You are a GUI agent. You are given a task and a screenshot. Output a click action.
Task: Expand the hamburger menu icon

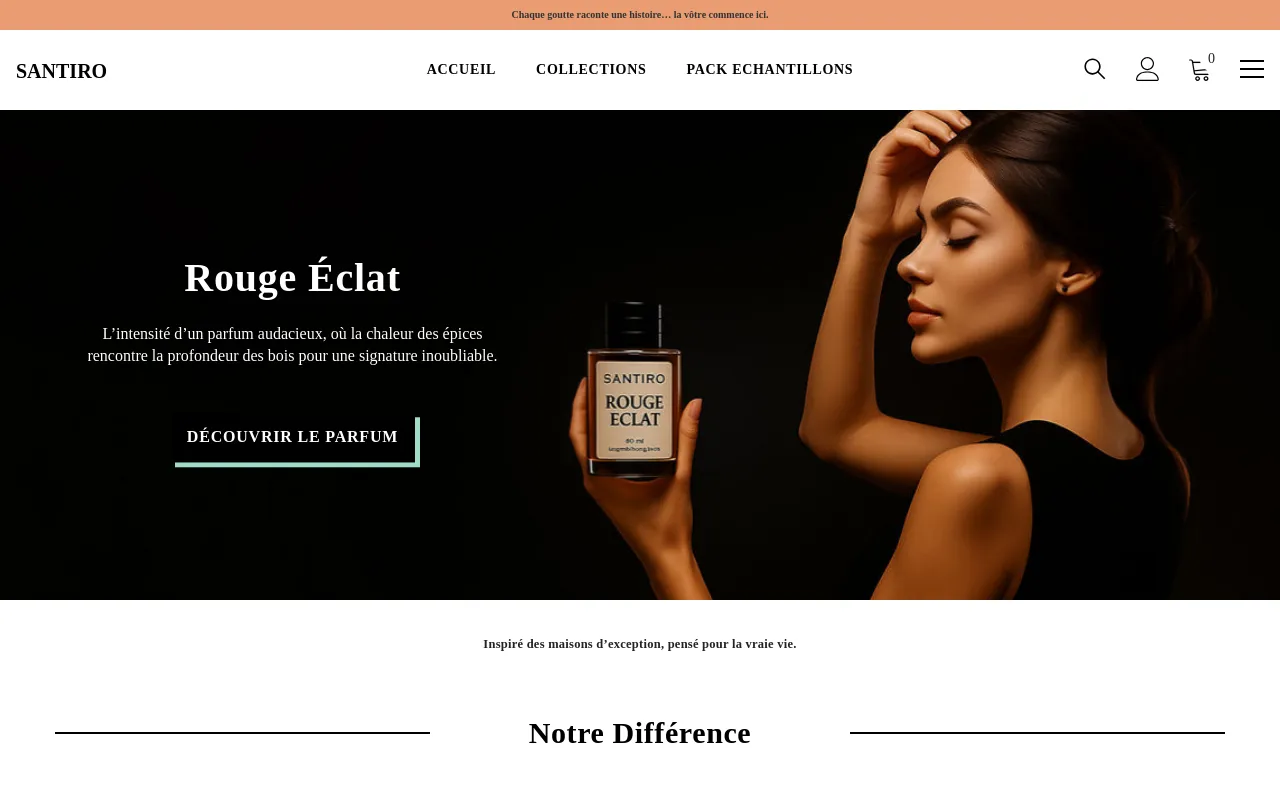click(x=1252, y=69)
